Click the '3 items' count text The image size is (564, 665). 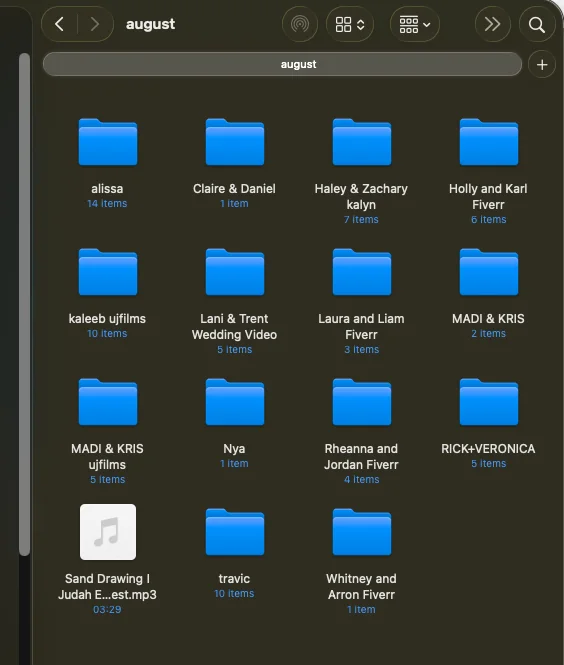point(362,349)
